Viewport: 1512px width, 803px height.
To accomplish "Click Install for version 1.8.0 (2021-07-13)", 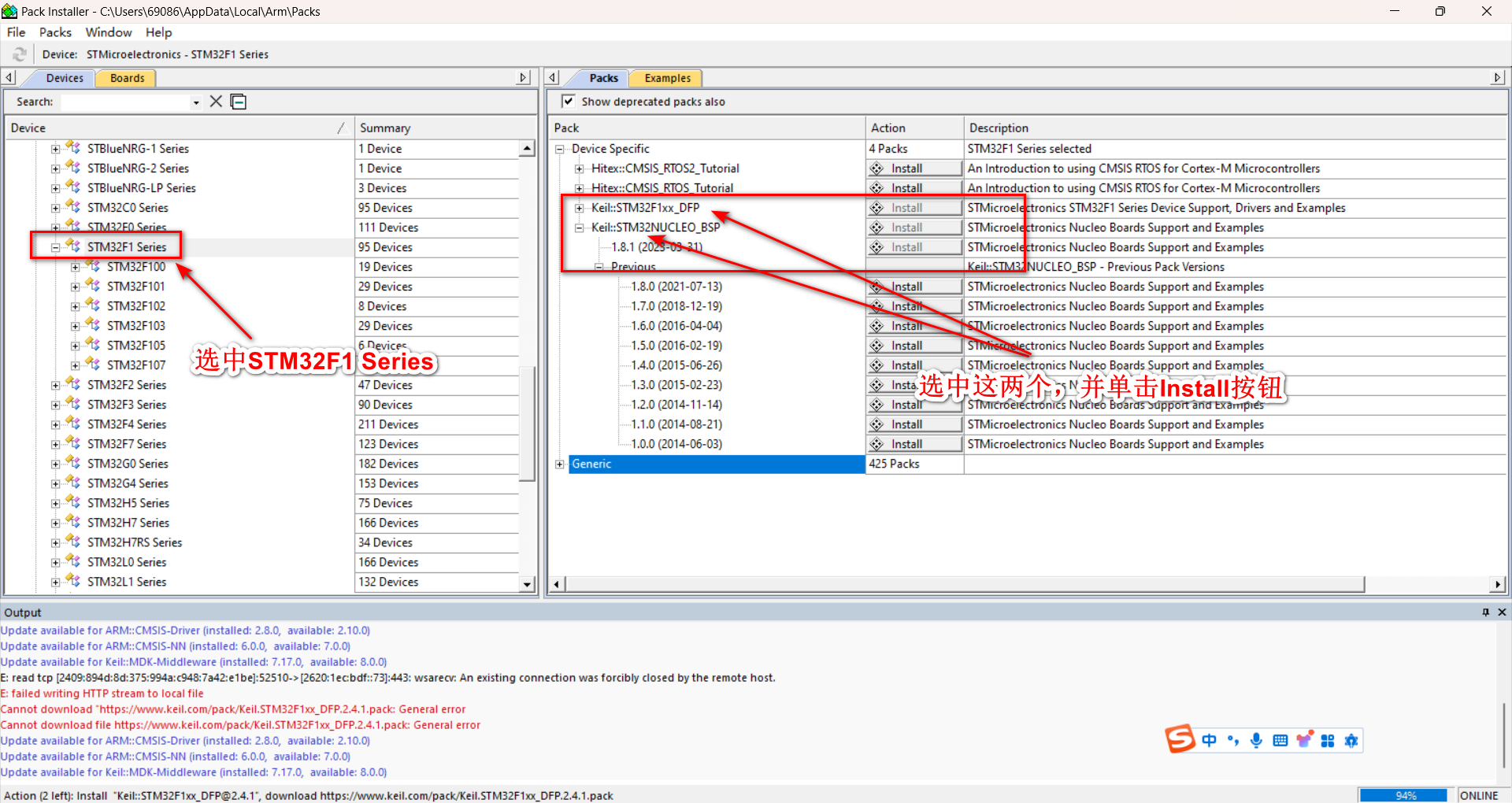I will pos(915,287).
